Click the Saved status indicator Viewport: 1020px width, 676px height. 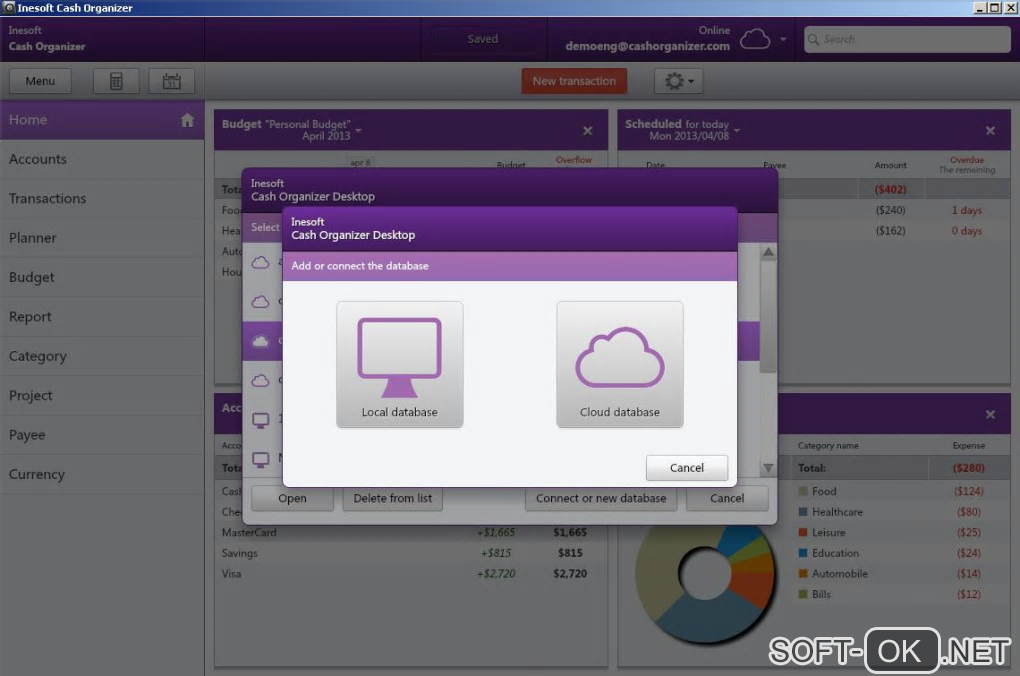coord(483,39)
